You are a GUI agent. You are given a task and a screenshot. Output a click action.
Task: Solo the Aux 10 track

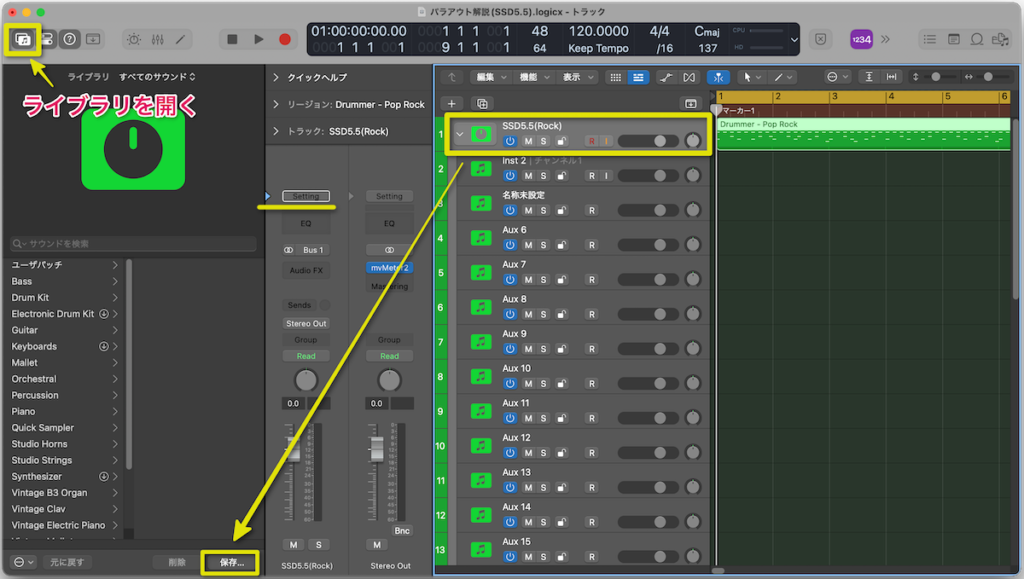click(x=543, y=384)
